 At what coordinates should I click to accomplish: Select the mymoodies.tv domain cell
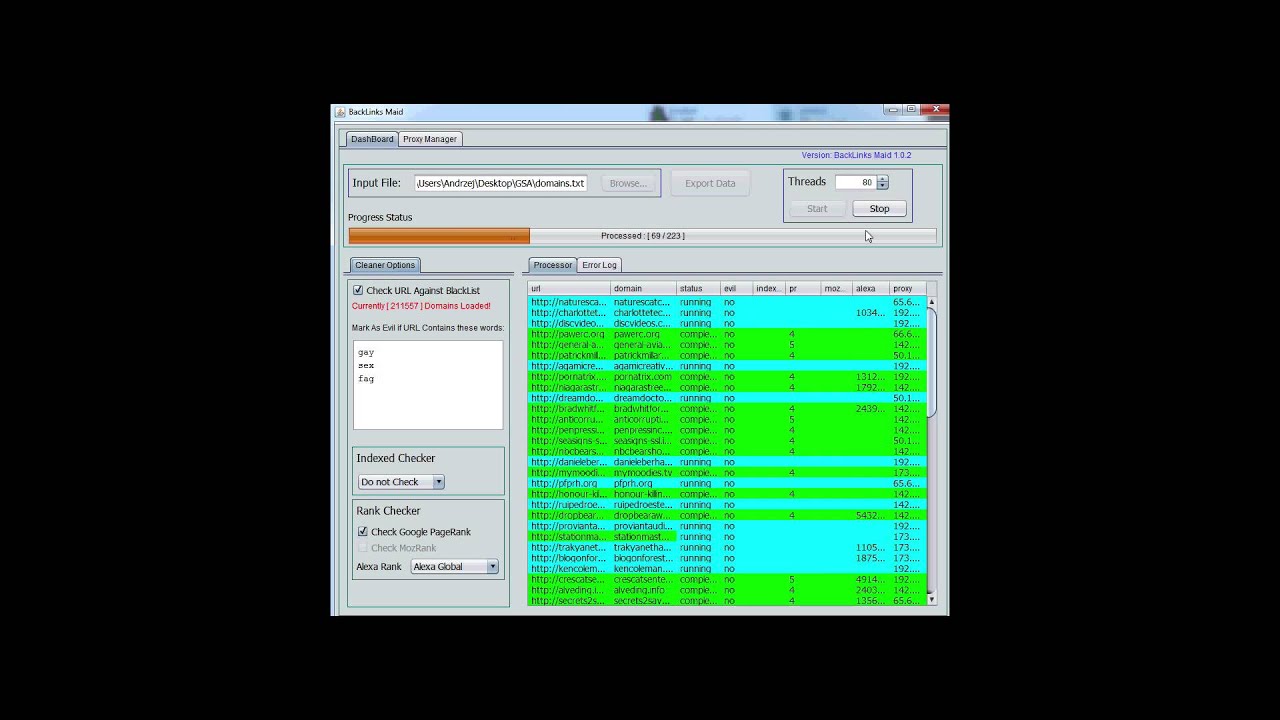click(643, 473)
